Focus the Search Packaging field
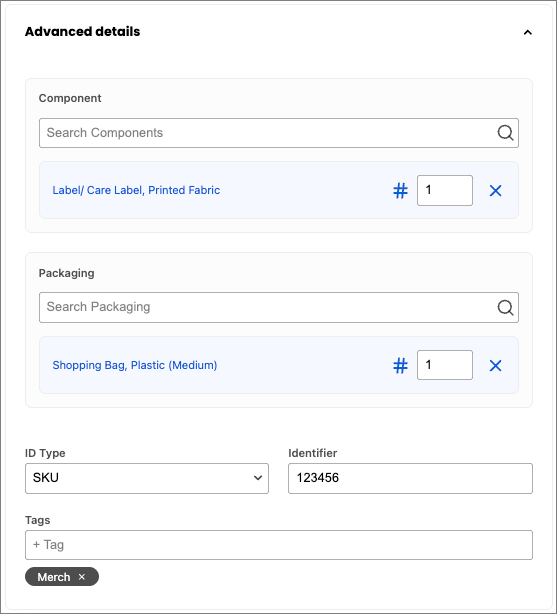 tap(279, 307)
